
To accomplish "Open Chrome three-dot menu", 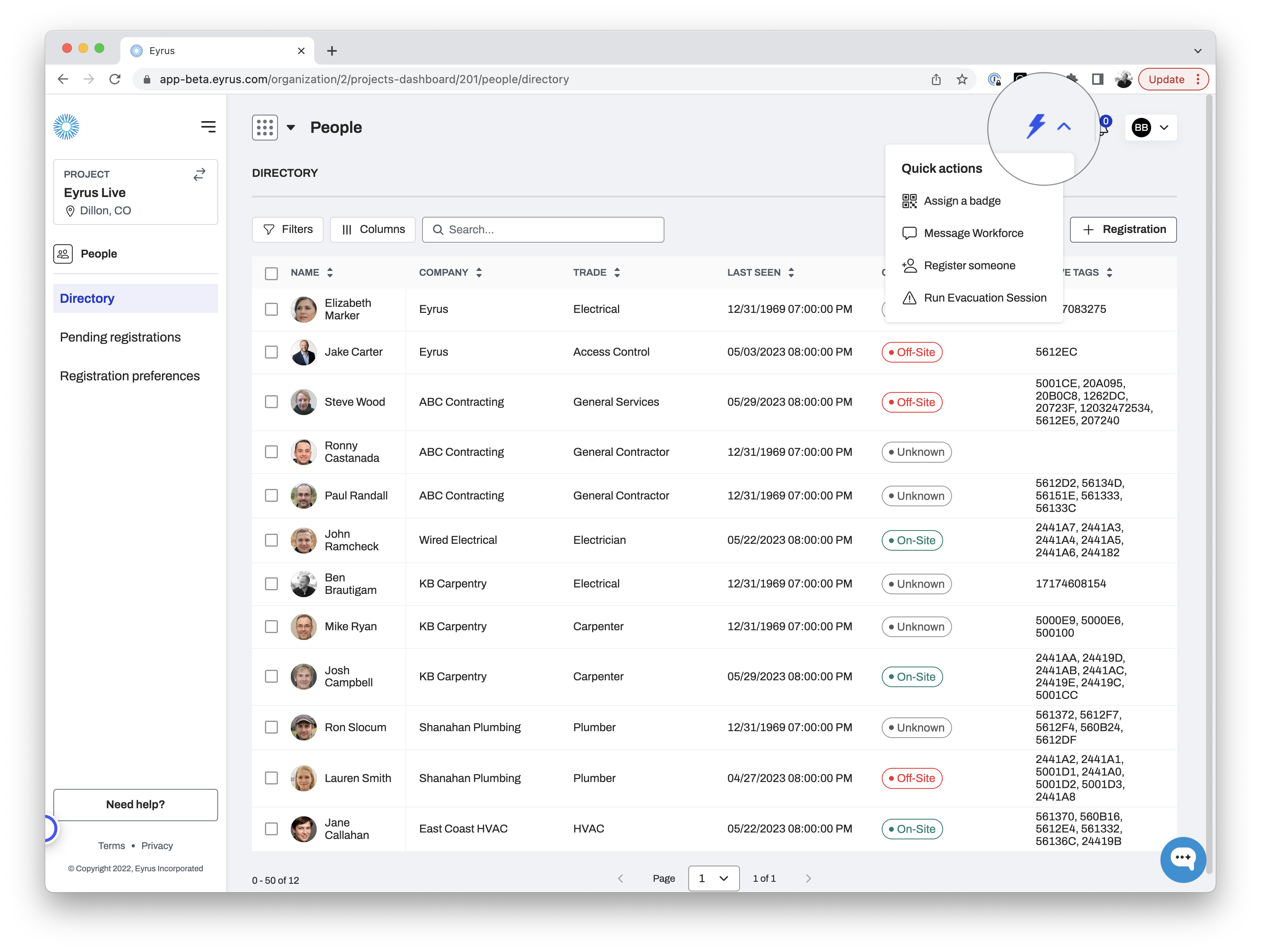I will [1198, 79].
